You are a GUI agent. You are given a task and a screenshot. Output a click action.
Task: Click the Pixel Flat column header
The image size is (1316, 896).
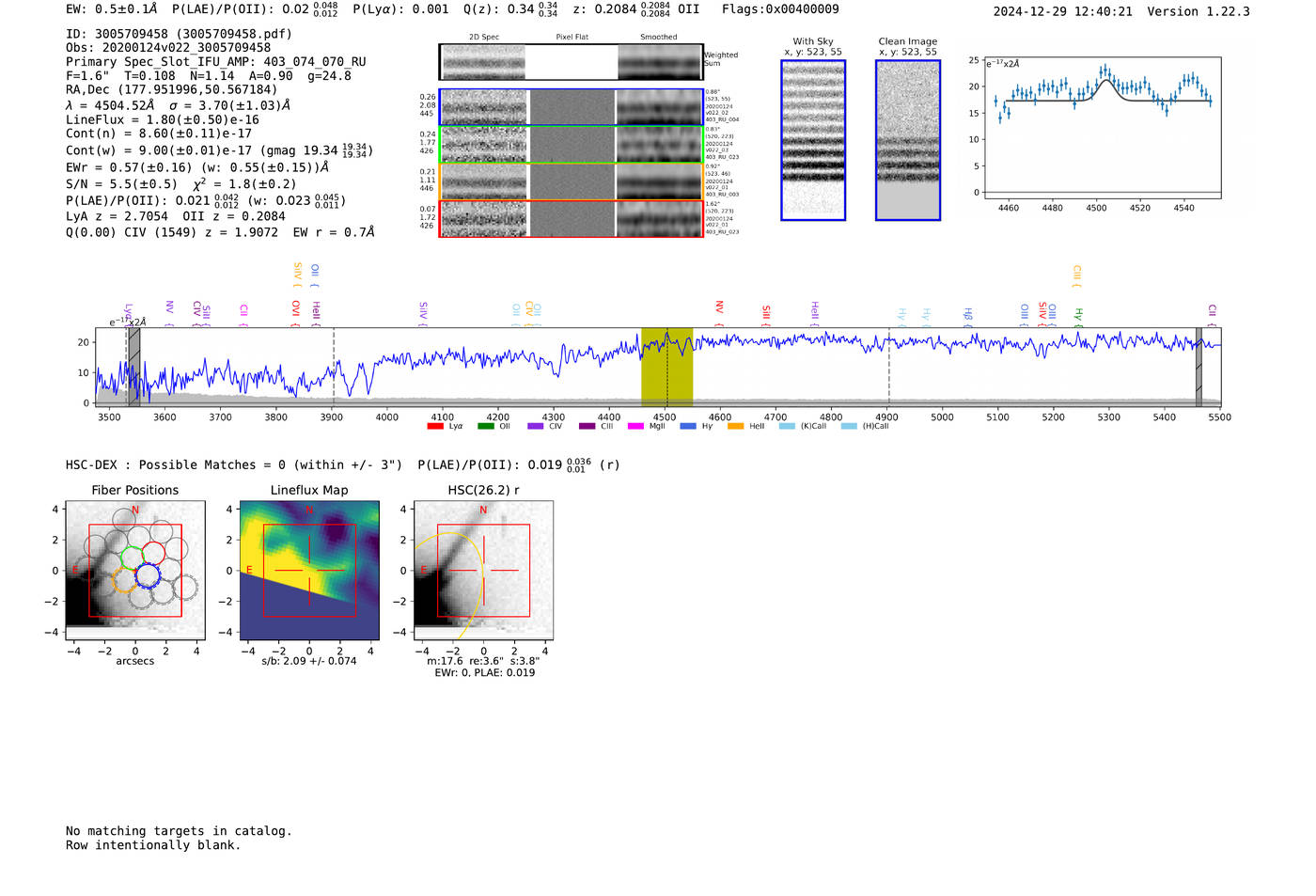click(x=572, y=38)
